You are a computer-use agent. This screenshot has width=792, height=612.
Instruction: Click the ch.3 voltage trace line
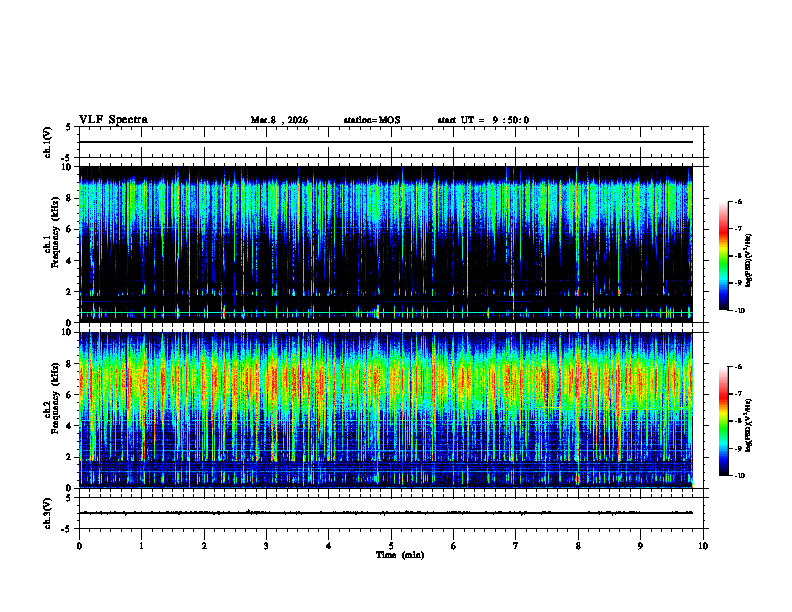[386, 513]
